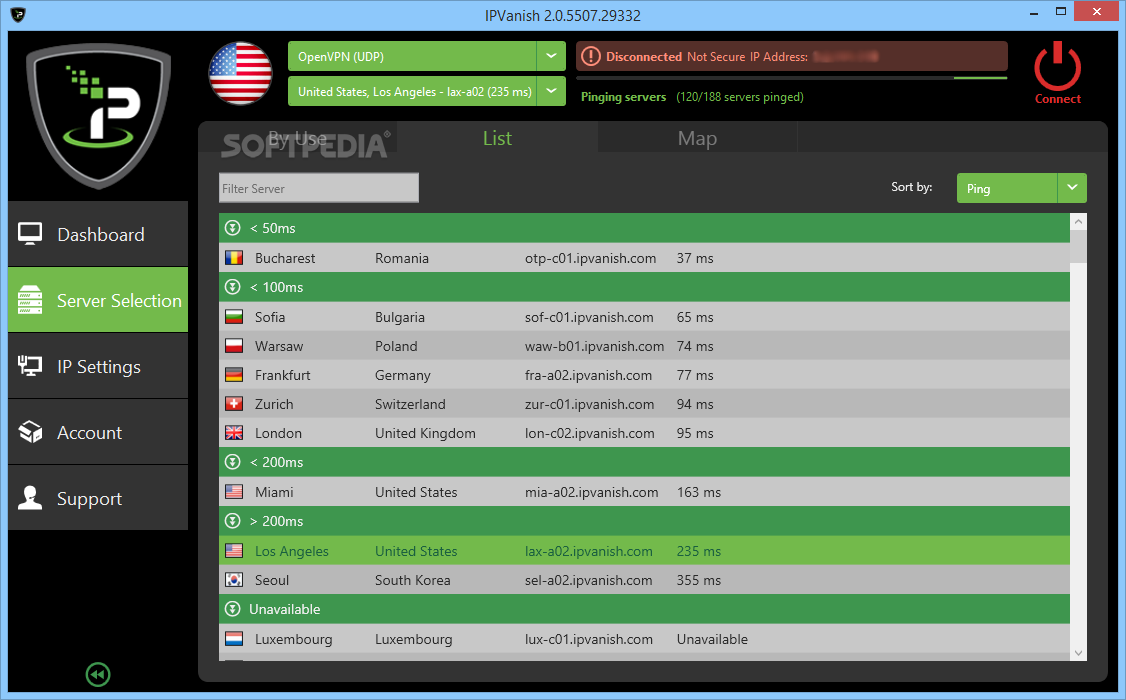Screen dimensions: 1126x700
Task: Click the Miami row US flag icon
Action: click(234, 492)
